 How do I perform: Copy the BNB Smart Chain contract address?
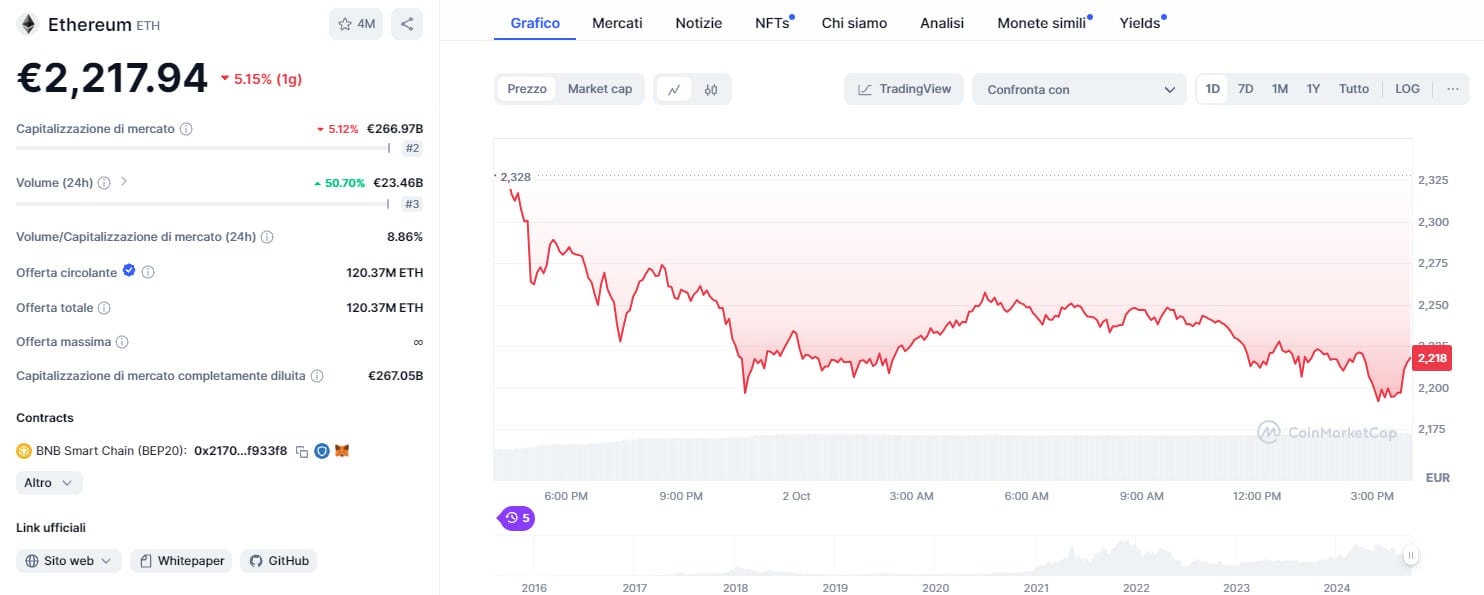point(301,451)
